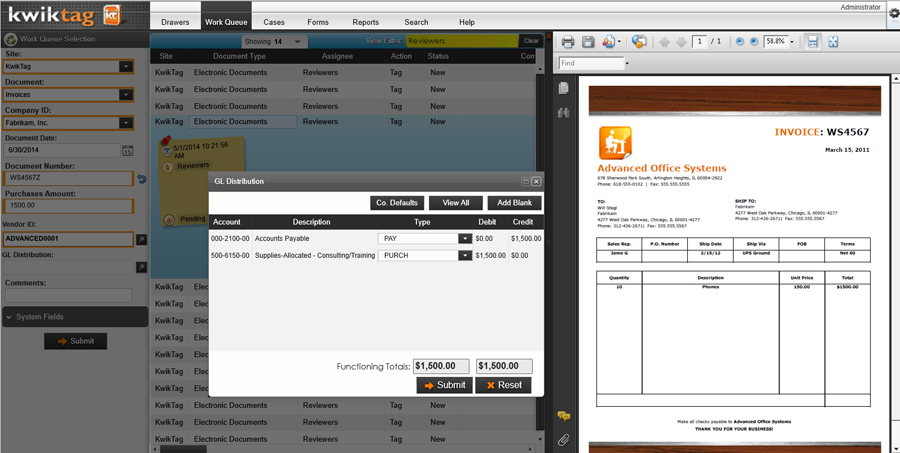Print the invoice PDF
Screen dimensions: 900x453
tap(568, 41)
